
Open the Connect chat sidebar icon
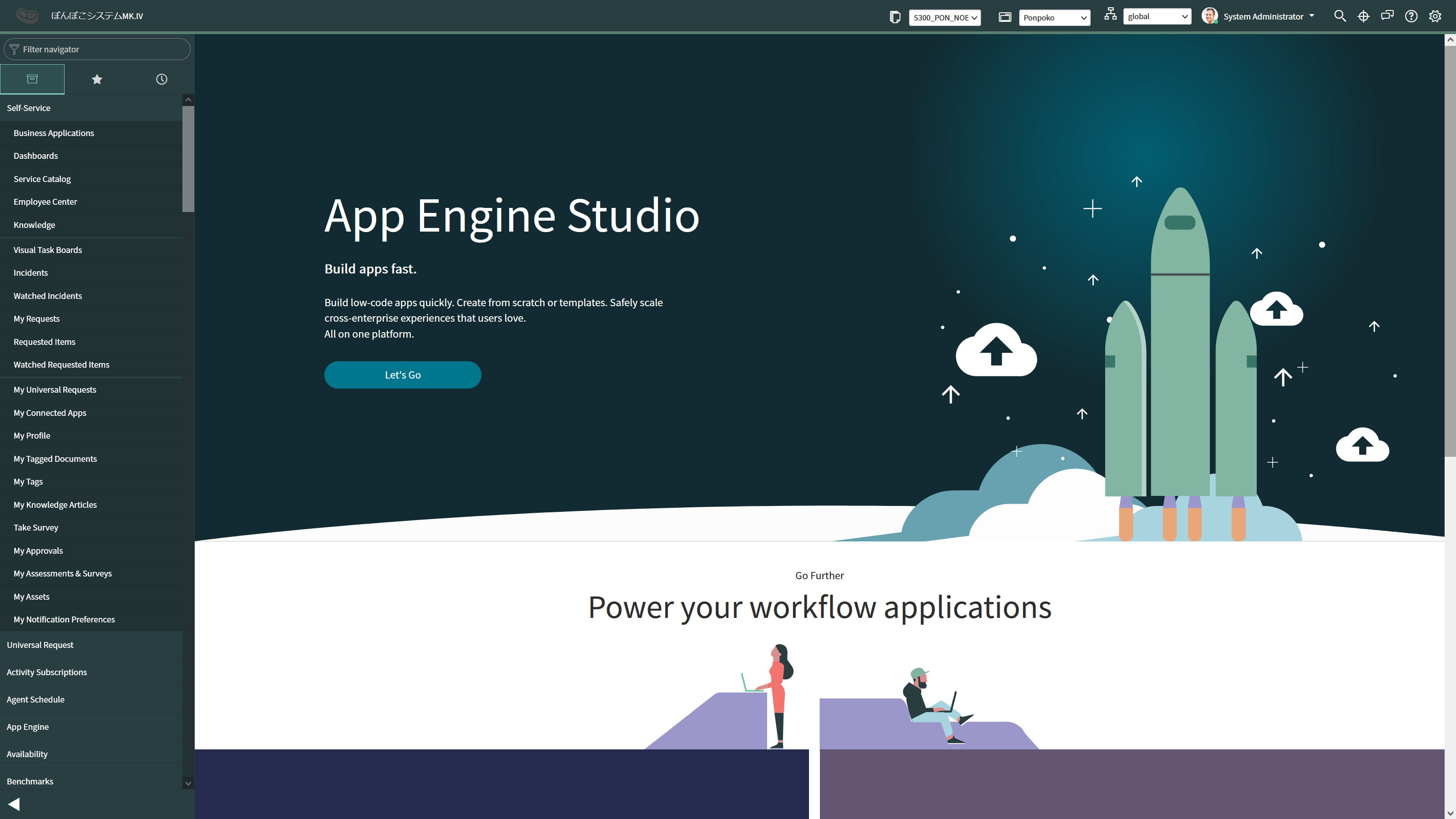click(x=1387, y=16)
